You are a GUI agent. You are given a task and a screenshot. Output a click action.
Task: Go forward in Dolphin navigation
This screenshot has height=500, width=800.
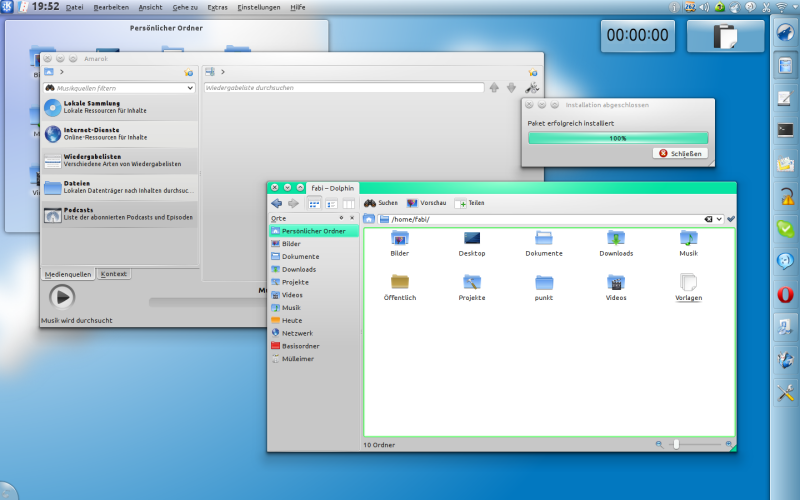(293, 203)
